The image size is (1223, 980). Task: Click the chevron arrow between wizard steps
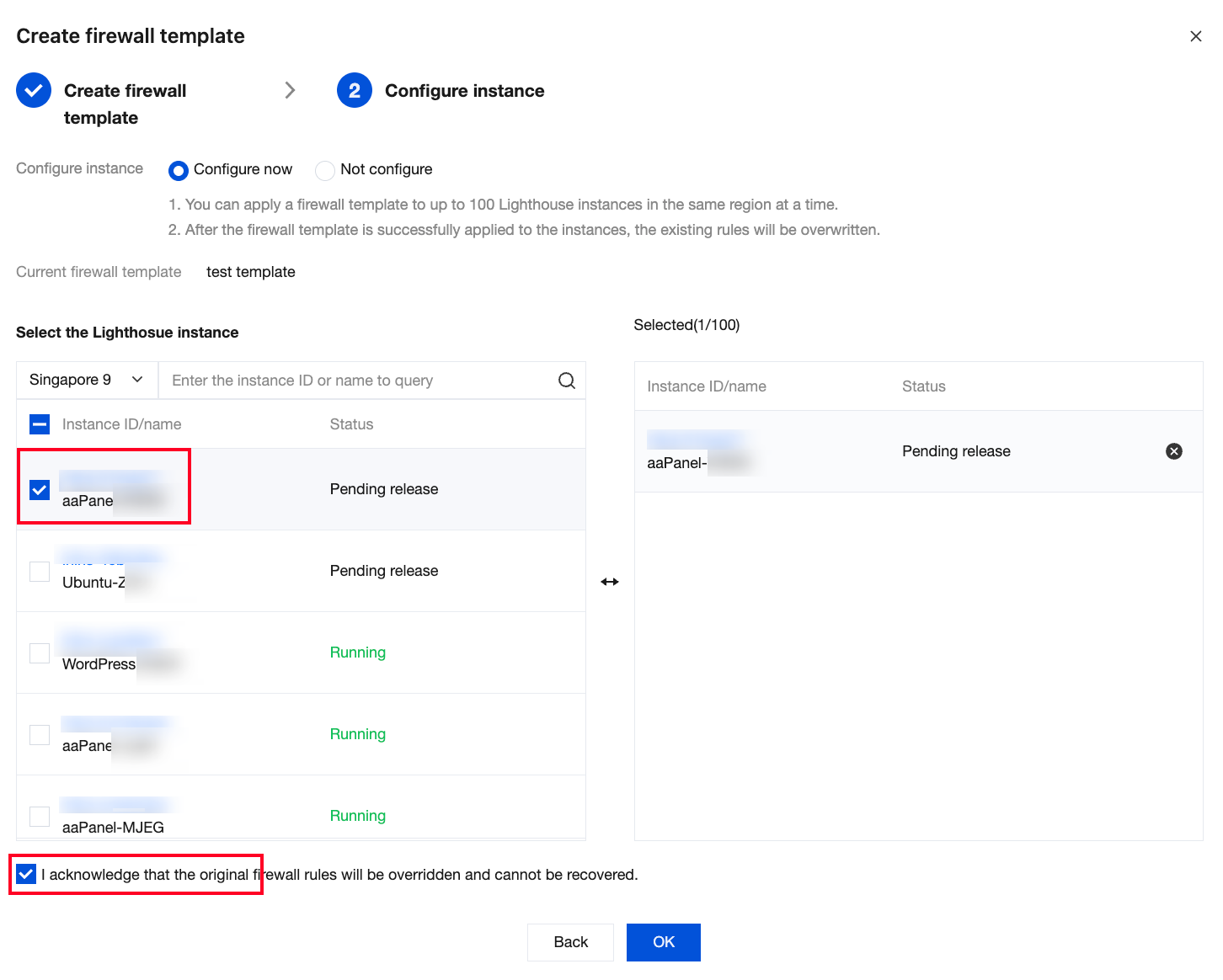290,90
